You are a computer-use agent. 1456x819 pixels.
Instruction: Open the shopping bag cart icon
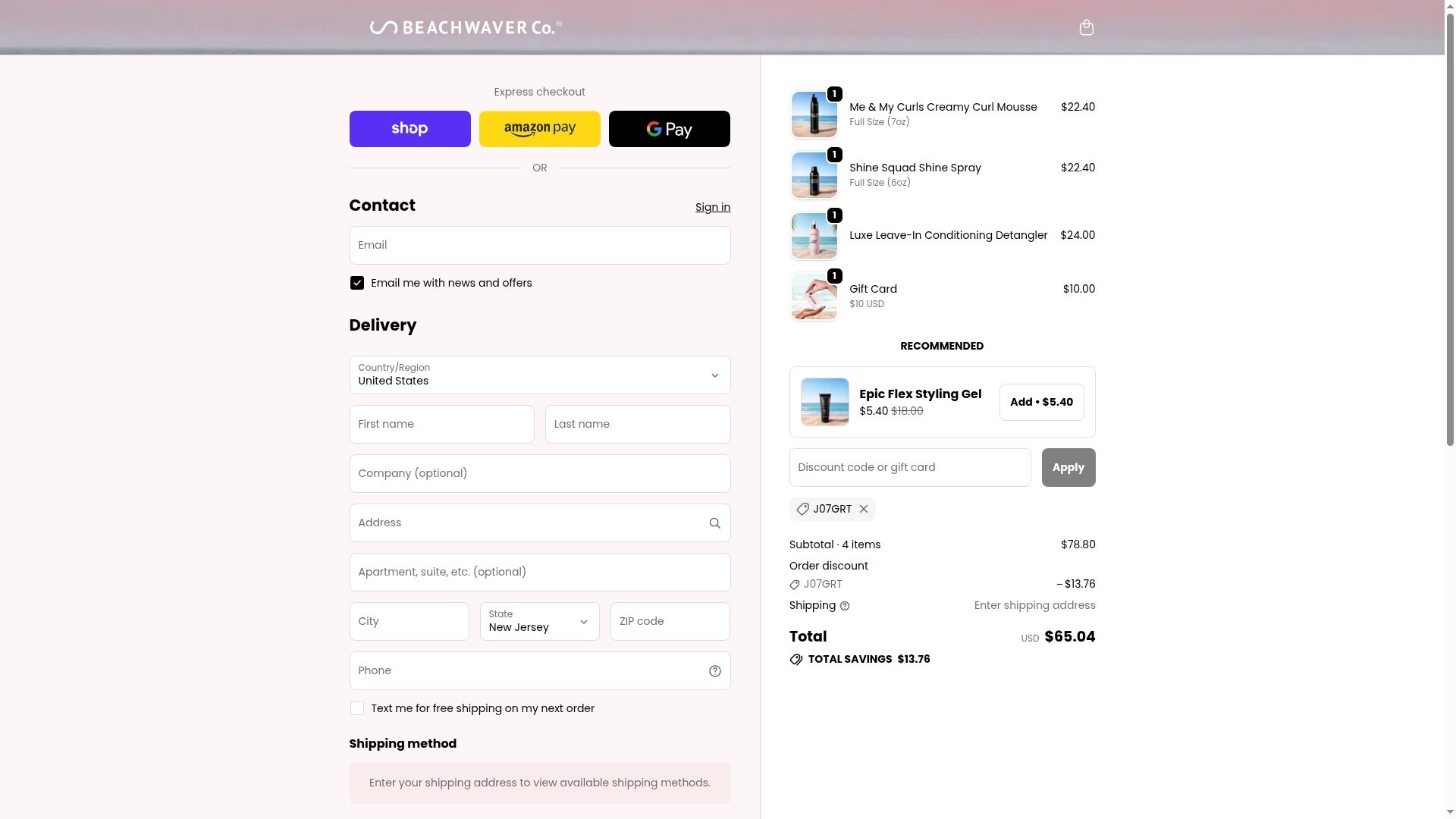1086,27
